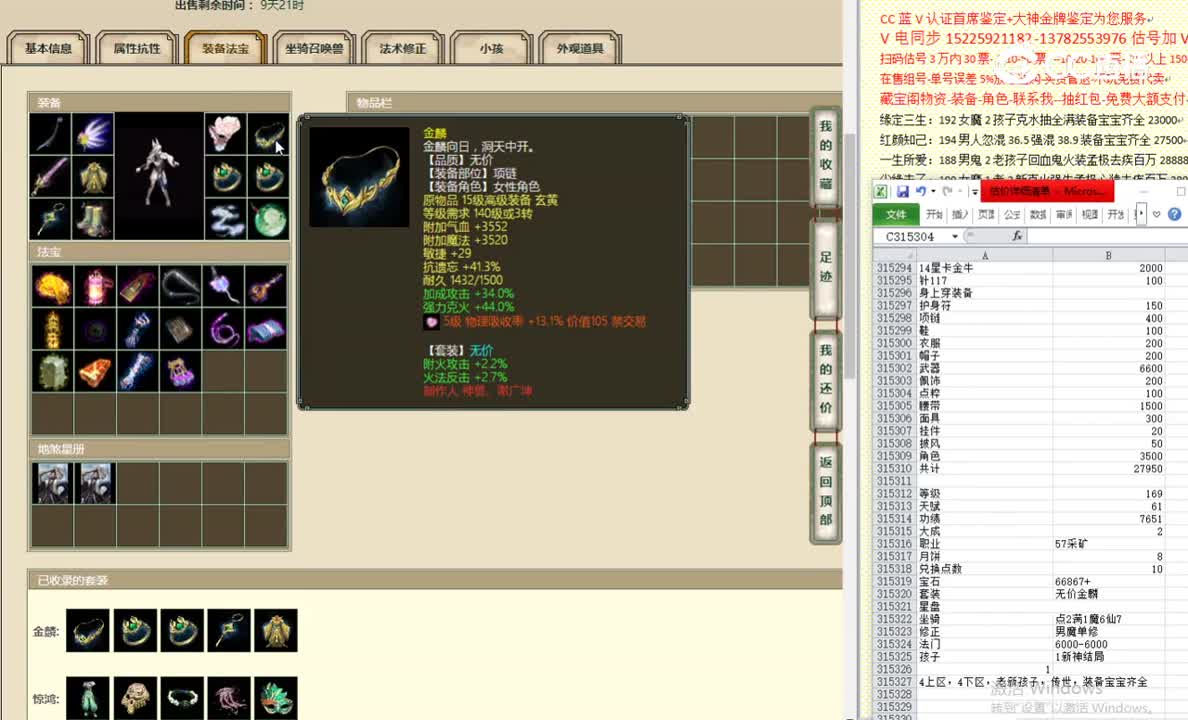Viewport: 1188px width, 720px height.
Task: Undo last action in Excel
Action: 920,192
